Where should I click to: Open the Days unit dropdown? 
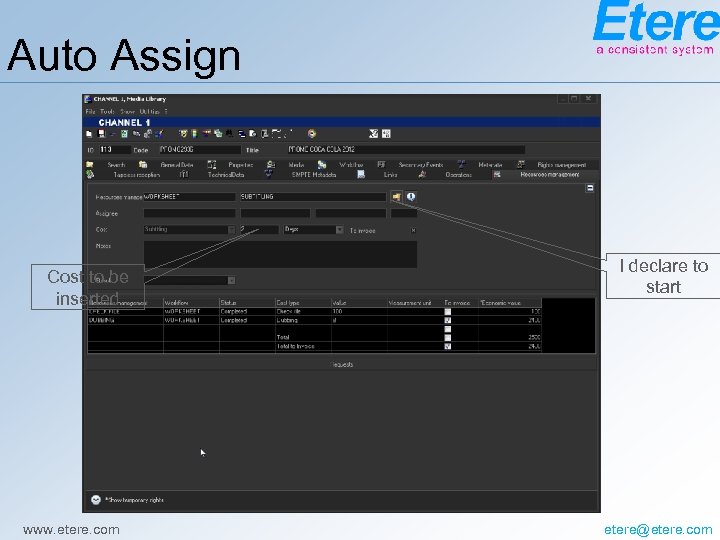pos(339,230)
